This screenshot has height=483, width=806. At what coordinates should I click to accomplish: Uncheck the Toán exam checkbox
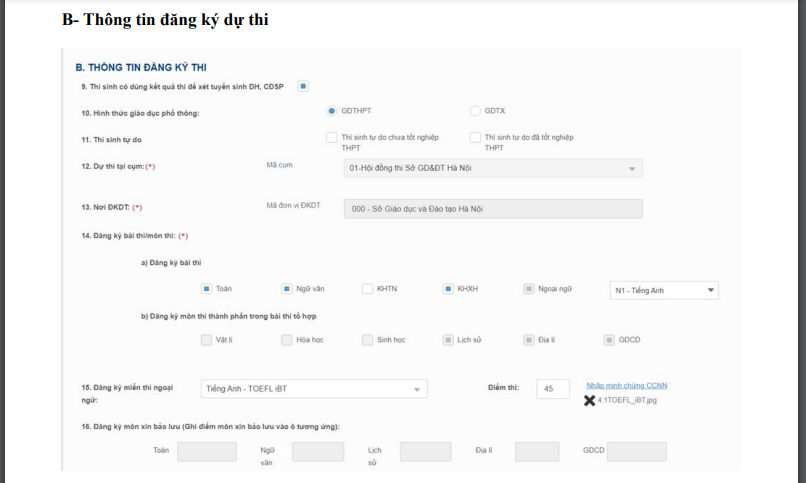pyautogui.click(x=207, y=289)
